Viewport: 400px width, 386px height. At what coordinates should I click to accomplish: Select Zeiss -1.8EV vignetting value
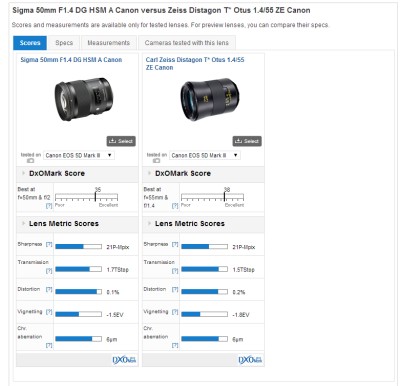point(241,315)
